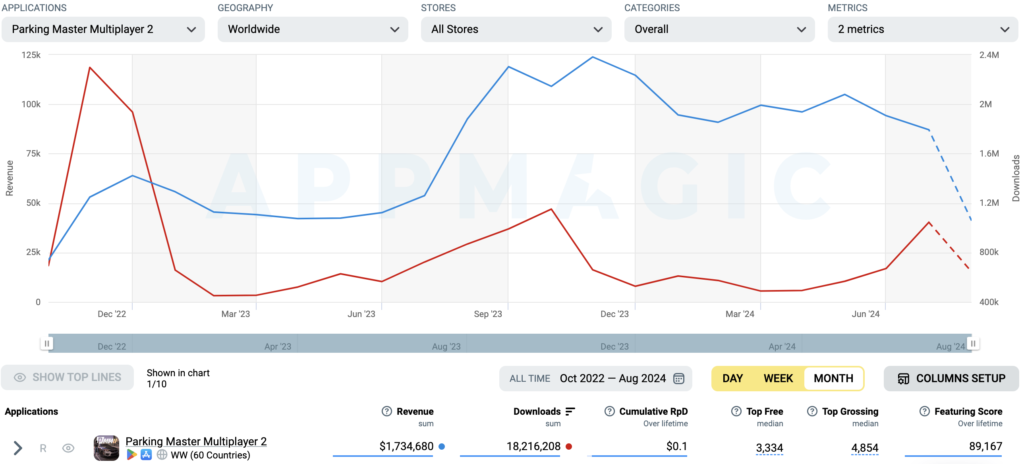1024x464 pixels.
Task: Click the help icon next to Featuring Score
Action: click(x=924, y=412)
